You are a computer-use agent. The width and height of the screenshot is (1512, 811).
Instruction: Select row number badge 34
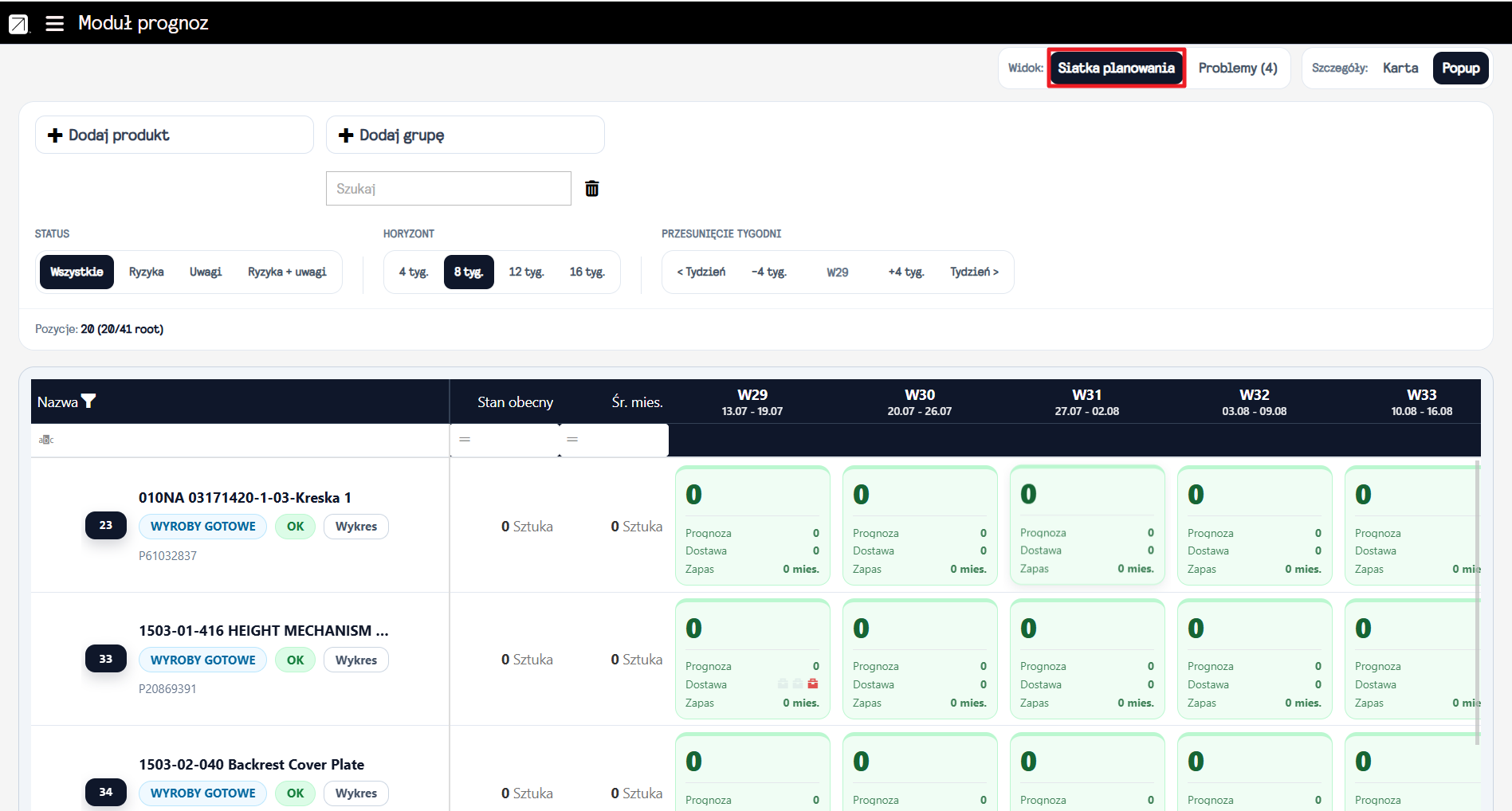pyautogui.click(x=106, y=792)
